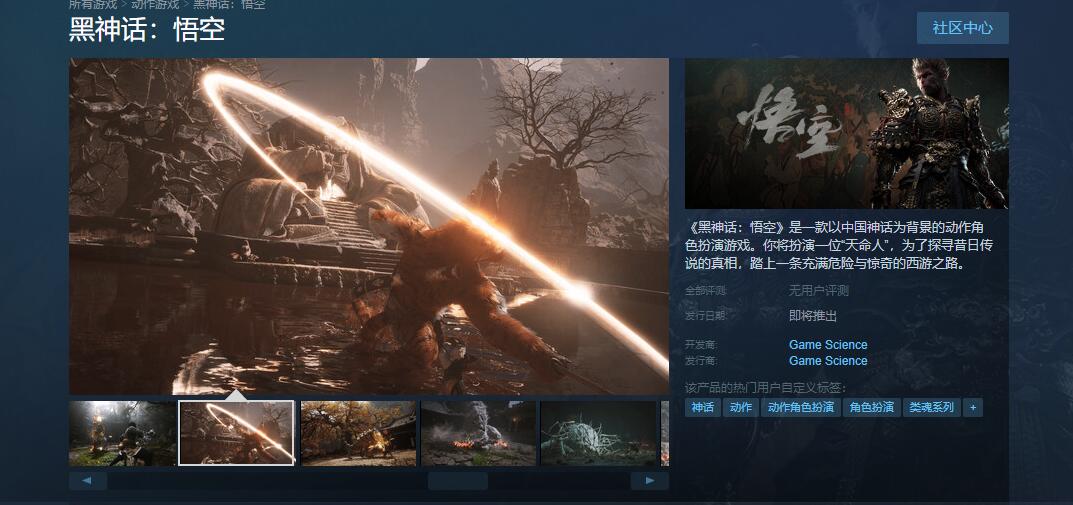Select the highlighted glowing ring thumbnail
Image resolution: width=1073 pixels, height=505 pixels.
(x=236, y=433)
